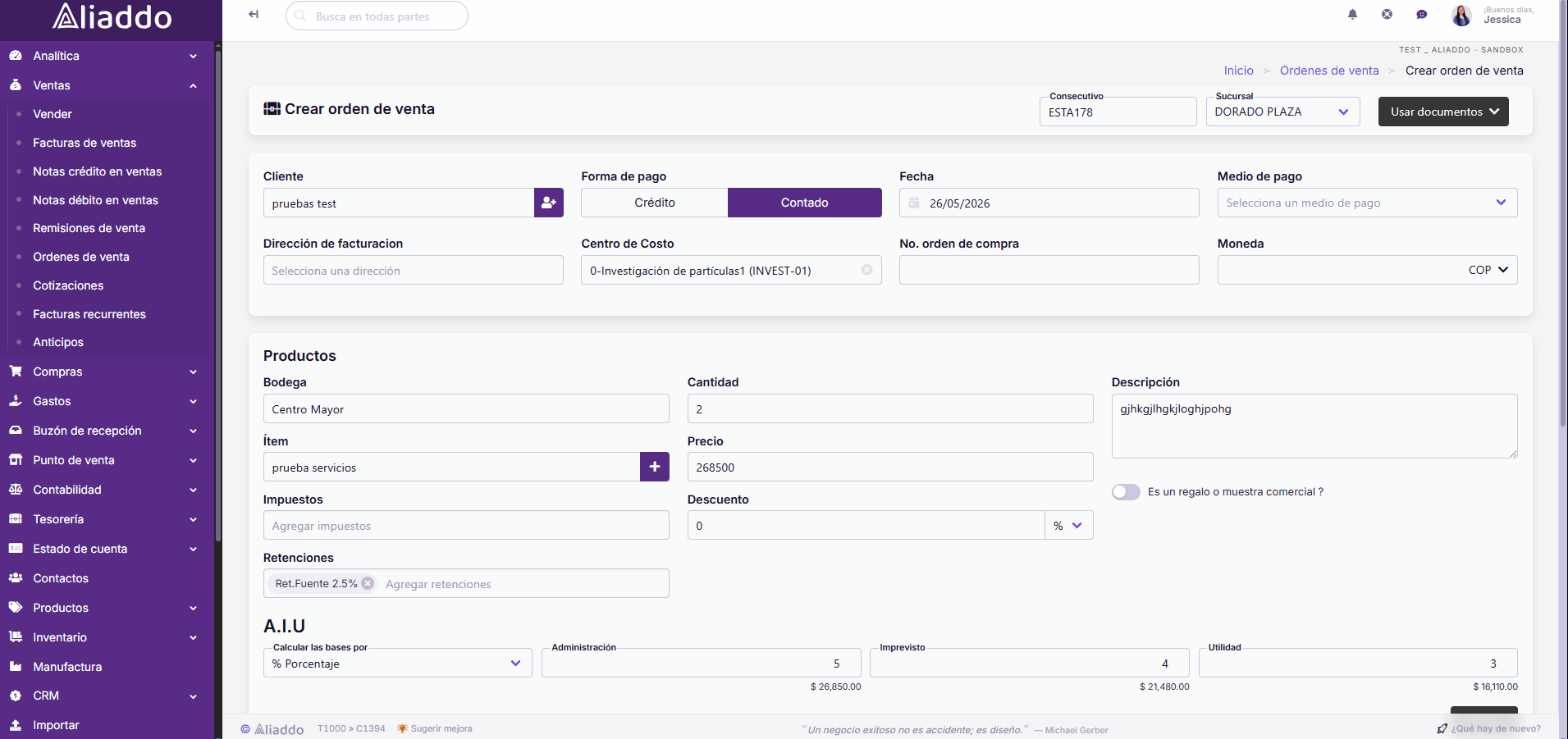Click the help circle icon in header
Image resolution: width=1568 pixels, height=739 pixels.
(1387, 14)
